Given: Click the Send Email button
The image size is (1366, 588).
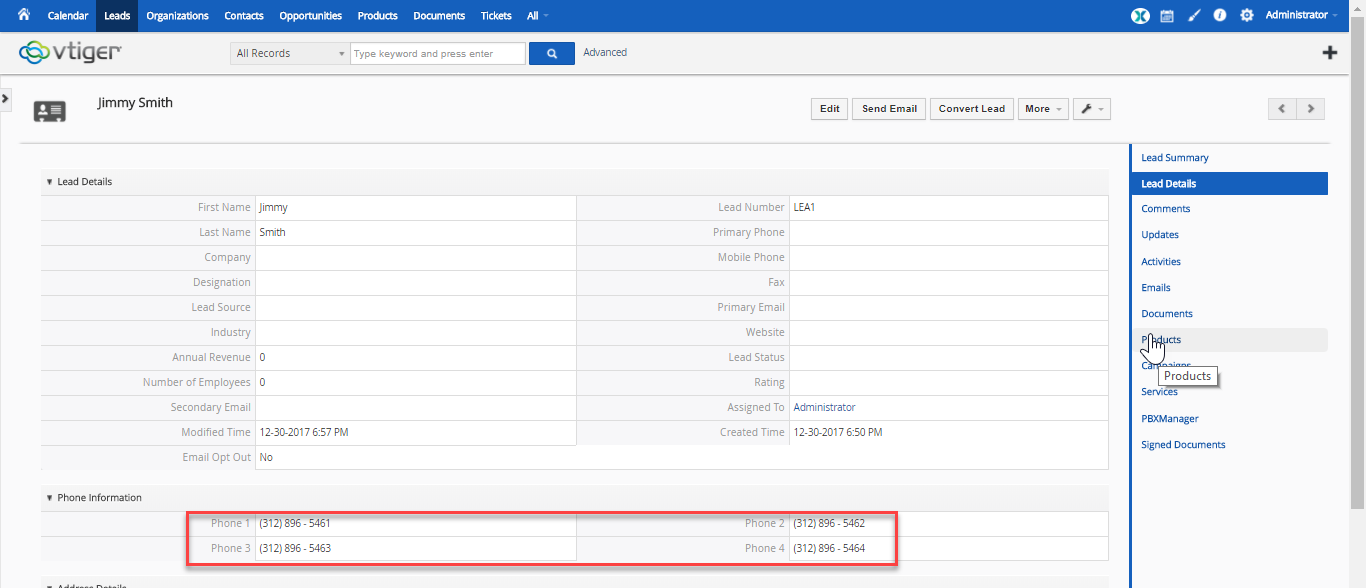Looking at the screenshot, I should click(x=889, y=109).
